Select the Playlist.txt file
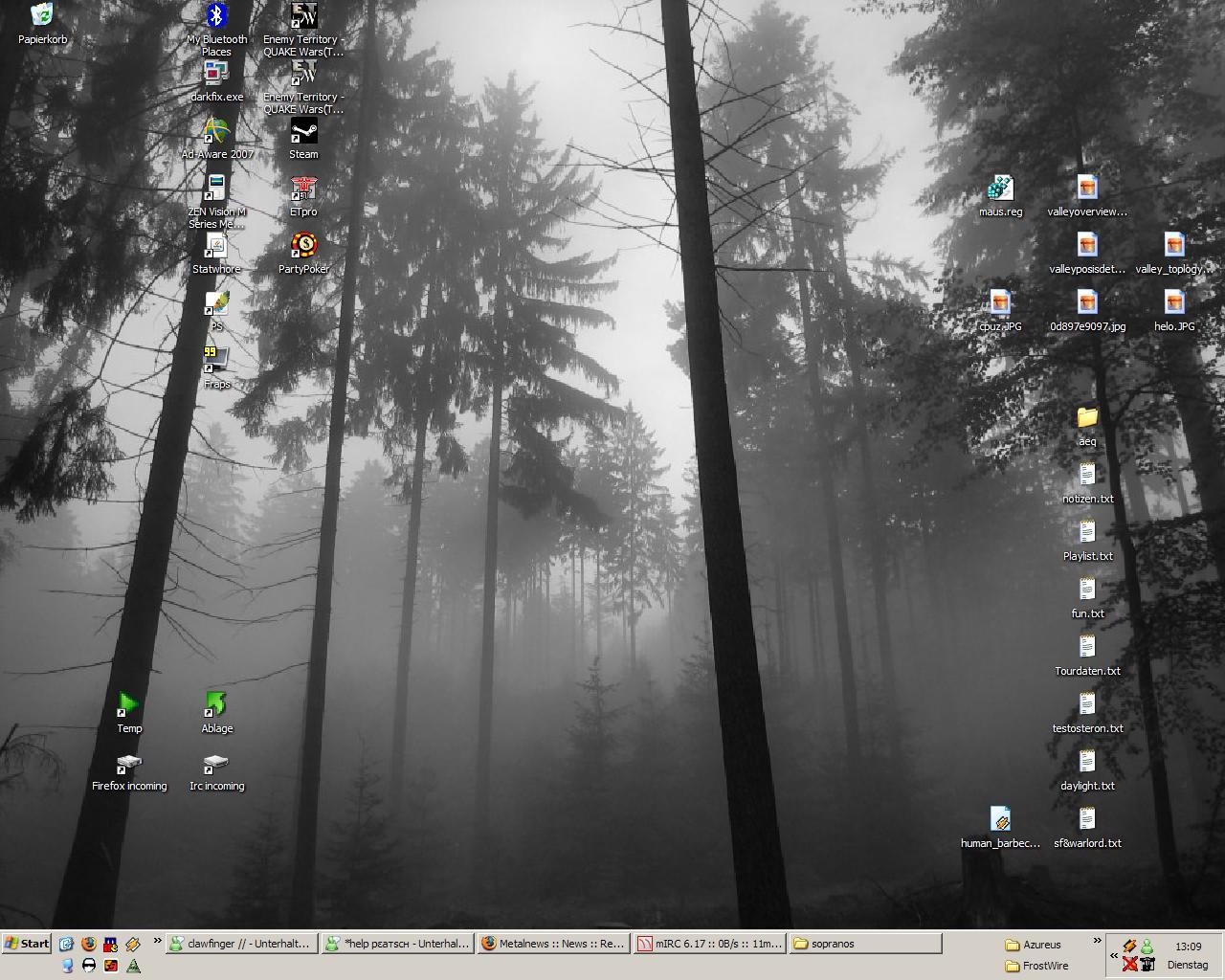The height and width of the screenshot is (980, 1225). coord(1087,540)
